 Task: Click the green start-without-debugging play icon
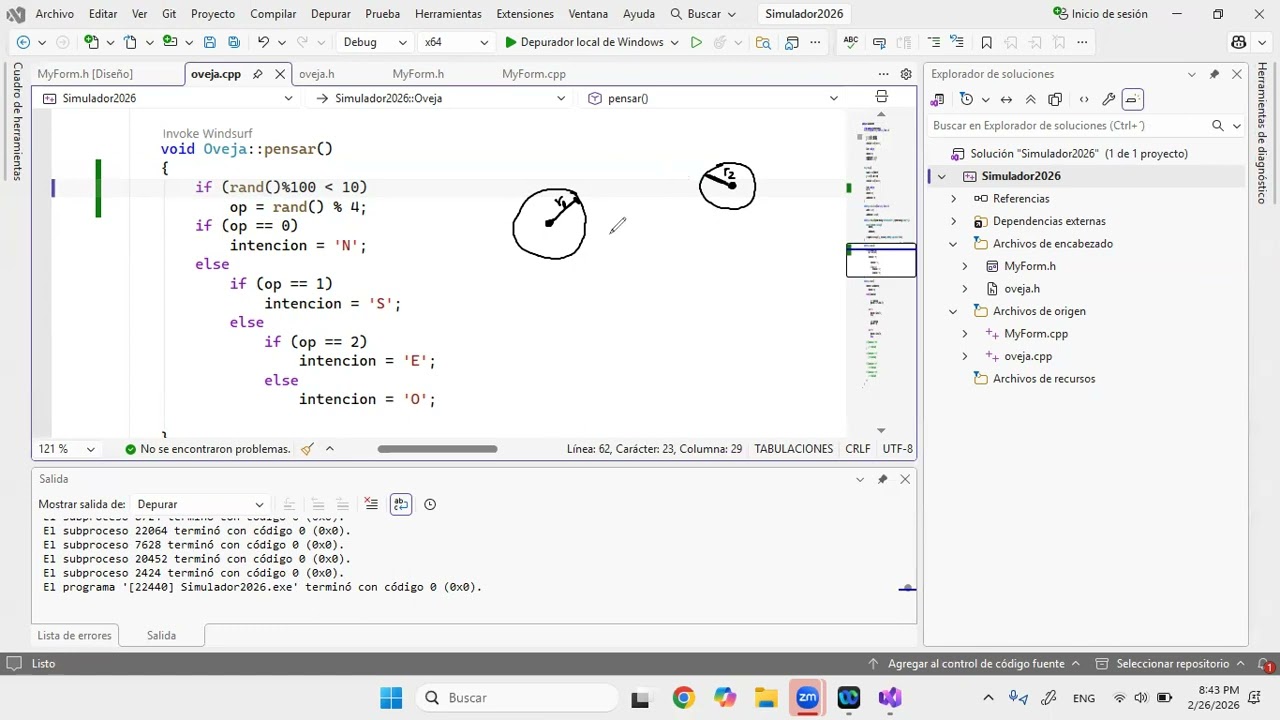(x=696, y=42)
